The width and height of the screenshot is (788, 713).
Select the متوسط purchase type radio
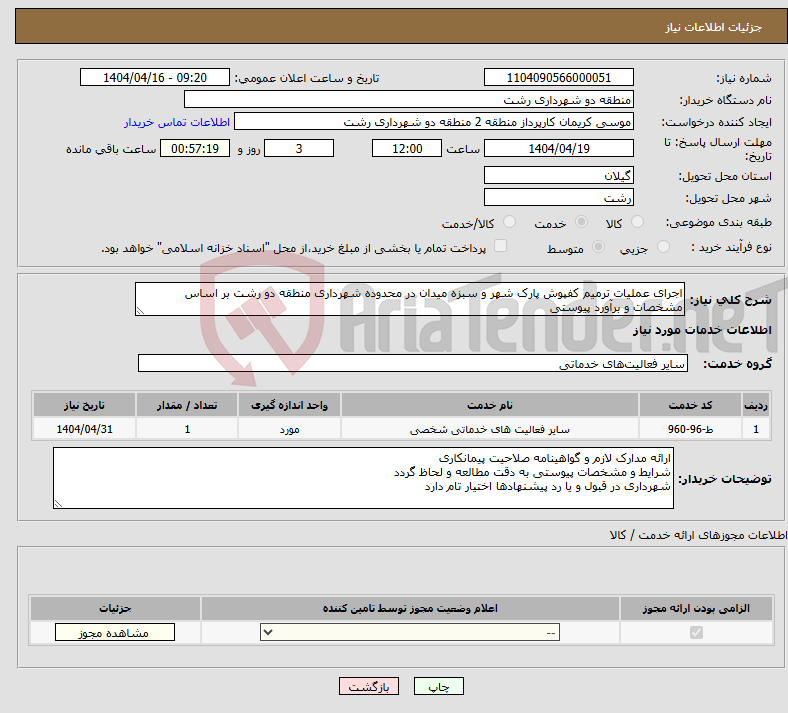tap(599, 247)
